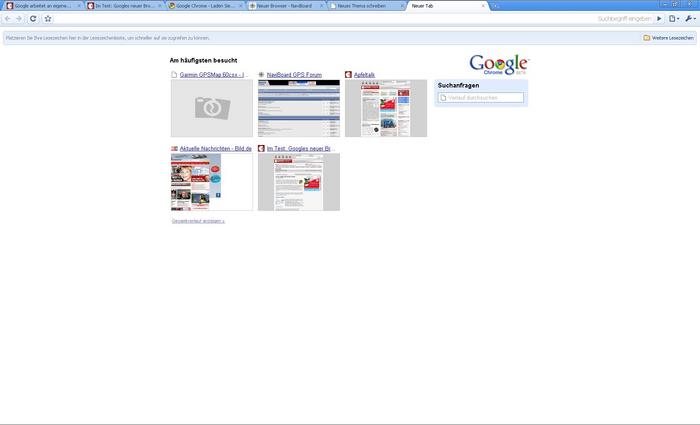Viewport: 700px width, 425px height.
Task: Click the Google Chrome logo
Action: [x=499, y=65]
